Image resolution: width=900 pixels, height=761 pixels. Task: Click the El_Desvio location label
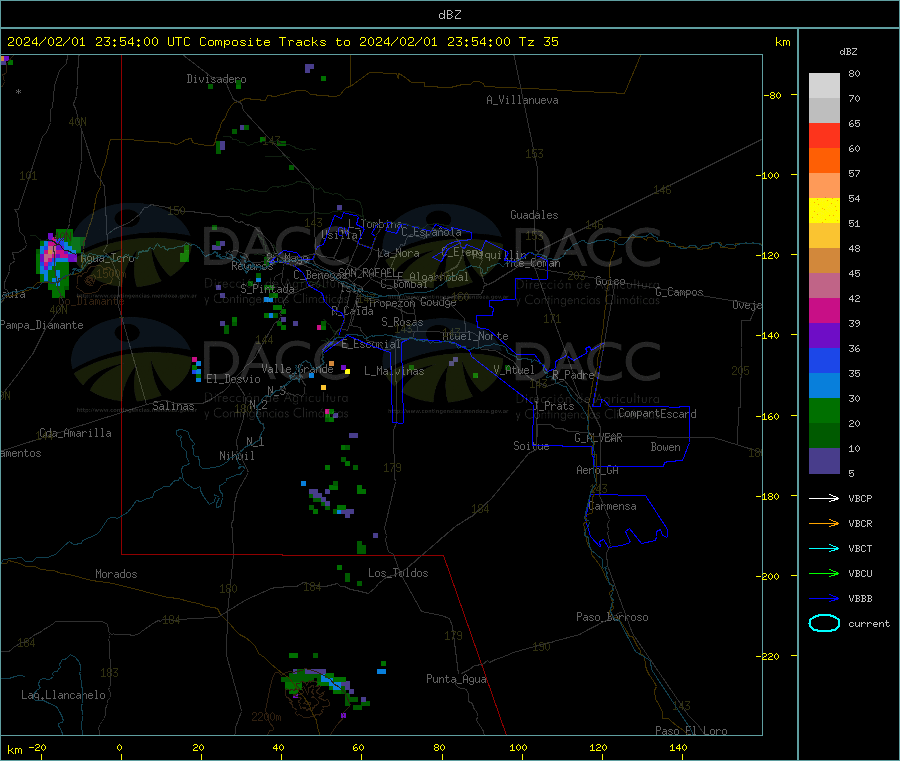tap(233, 379)
